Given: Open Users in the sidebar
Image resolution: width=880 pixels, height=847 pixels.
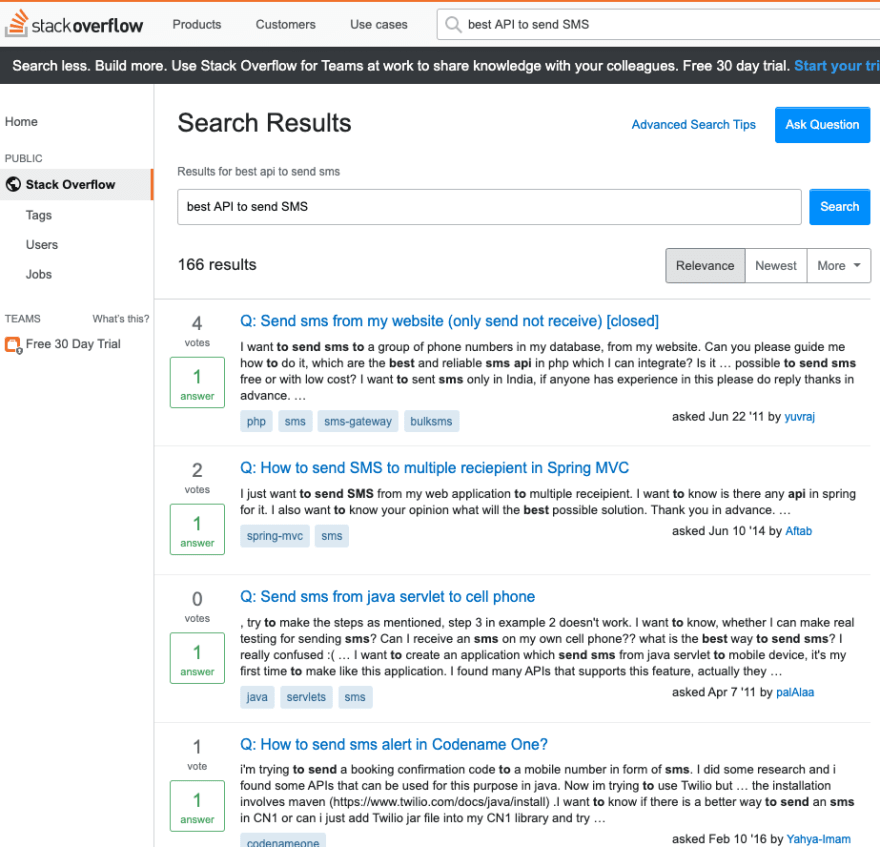Looking at the screenshot, I should click(42, 245).
